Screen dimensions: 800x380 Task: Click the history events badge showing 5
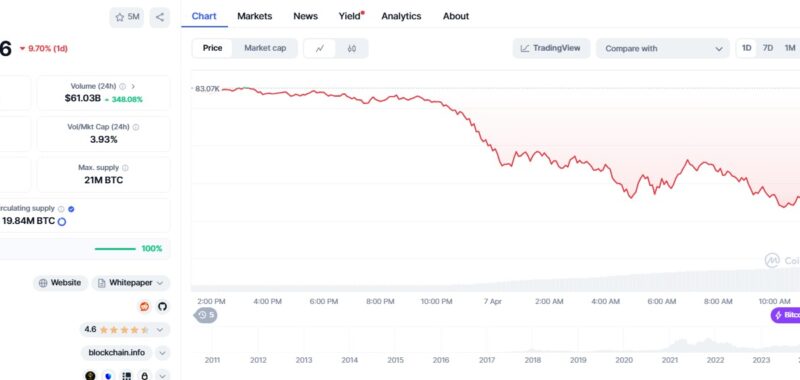pos(206,315)
